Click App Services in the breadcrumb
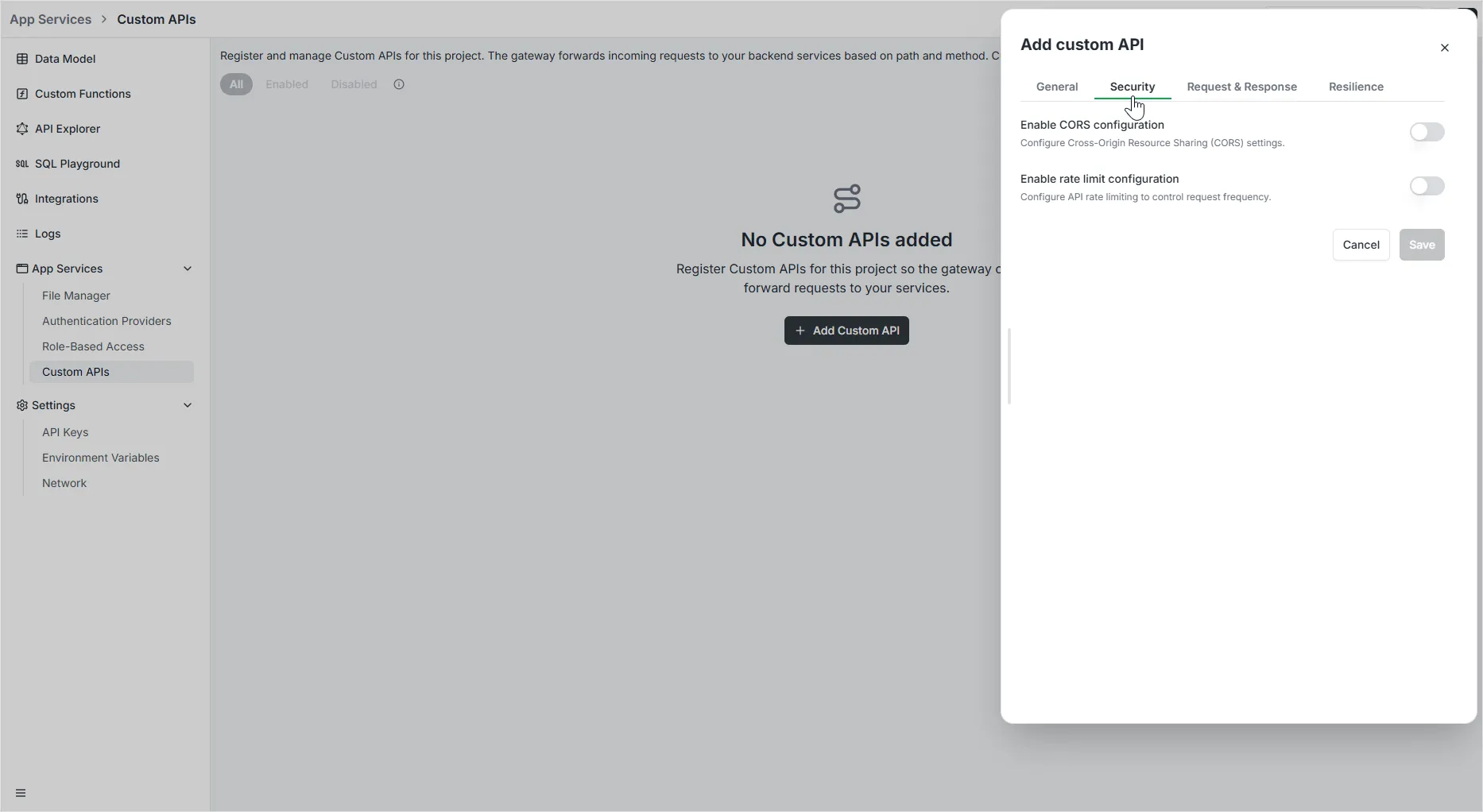The image size is (1483, 812). (x=50, y=19)
